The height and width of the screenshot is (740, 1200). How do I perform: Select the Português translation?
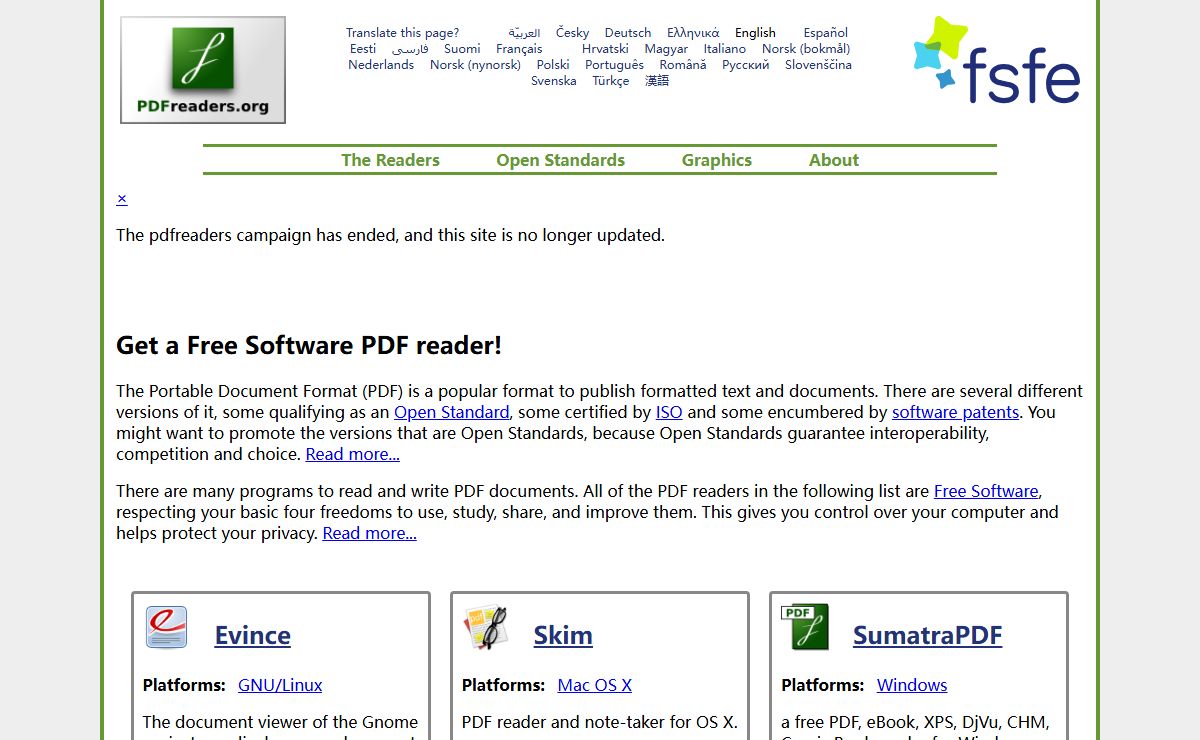click(x=615, y=65)
